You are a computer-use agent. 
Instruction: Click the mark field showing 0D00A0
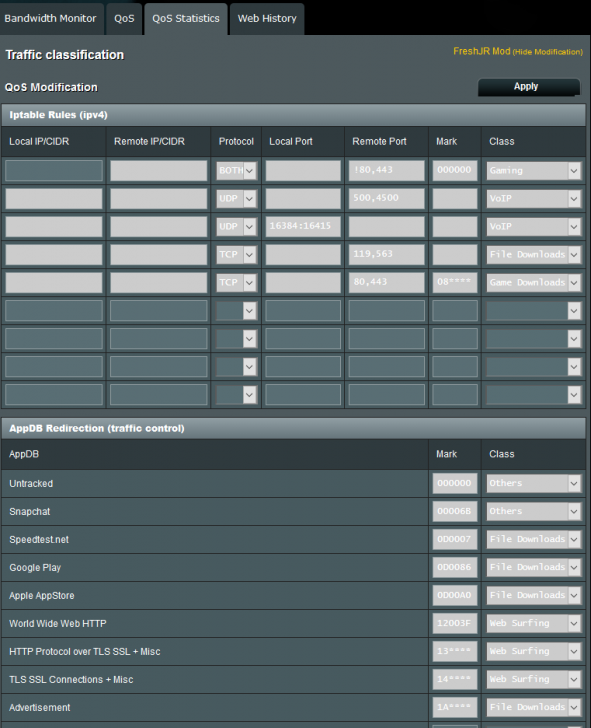point(455,595)
